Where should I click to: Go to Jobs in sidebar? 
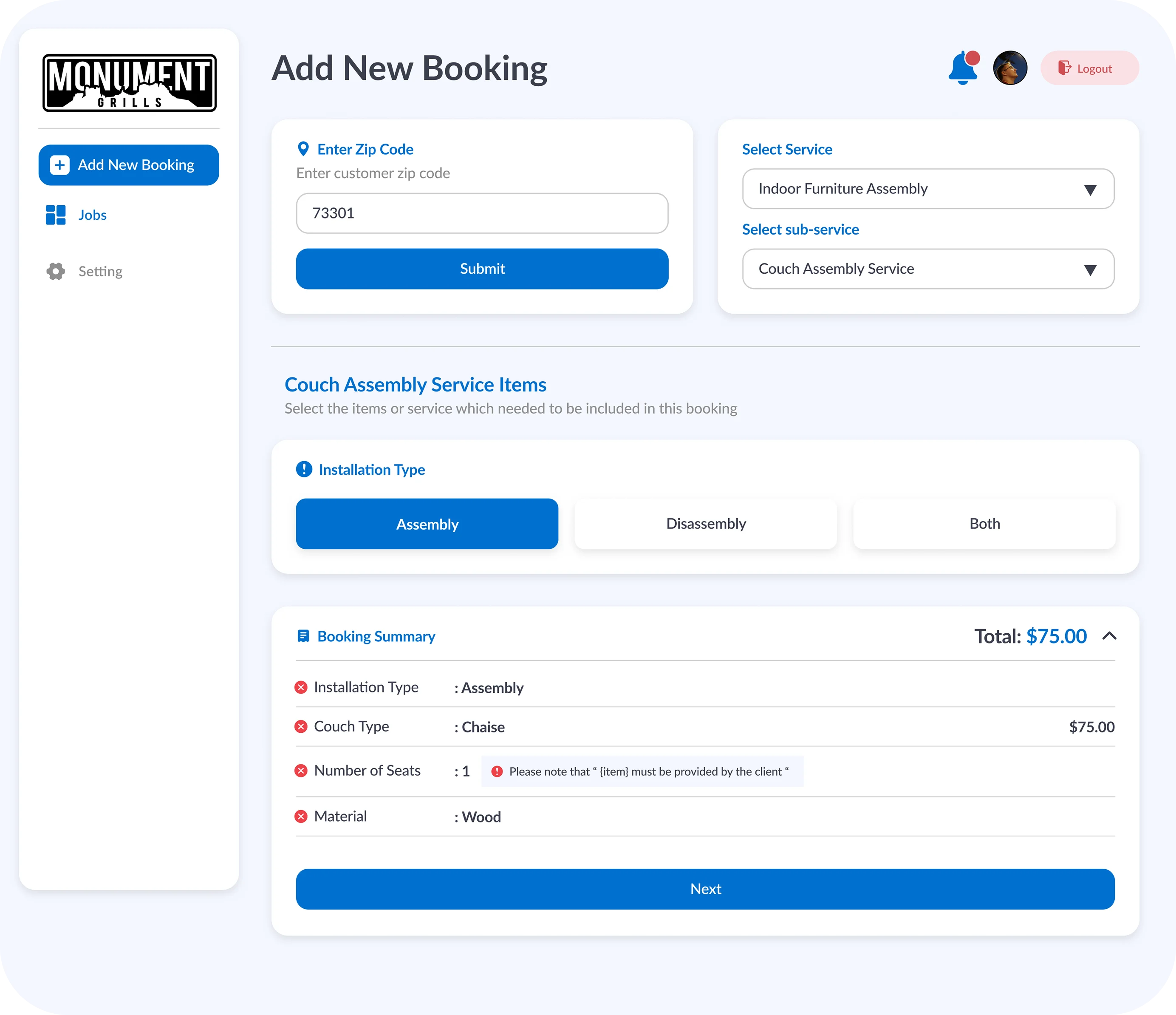point(92,215)
